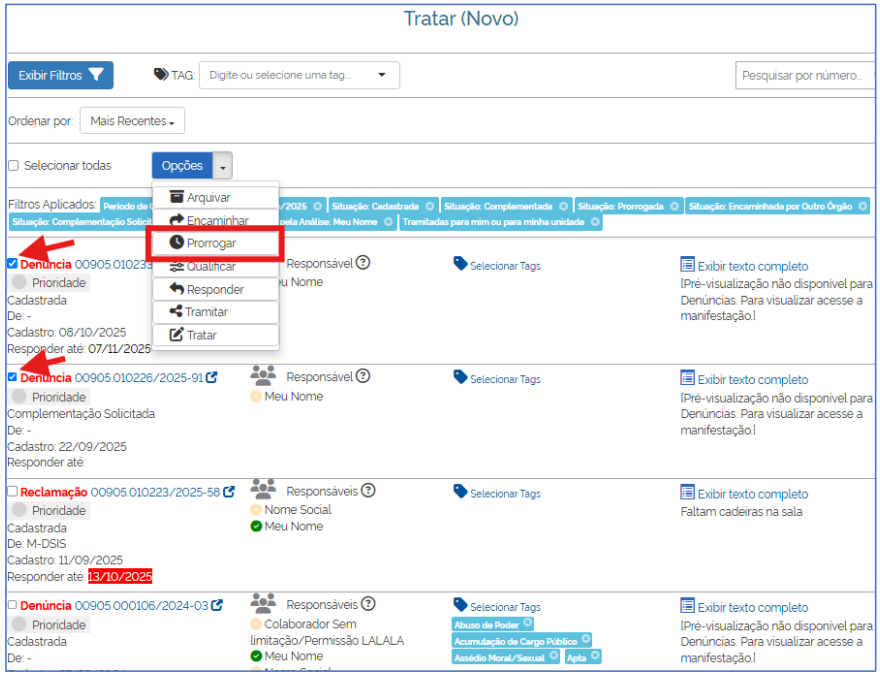Click the 'Pesquisar por número' search field
The width and height of the screenshot is (880, 676).
(x=804, y=75)
